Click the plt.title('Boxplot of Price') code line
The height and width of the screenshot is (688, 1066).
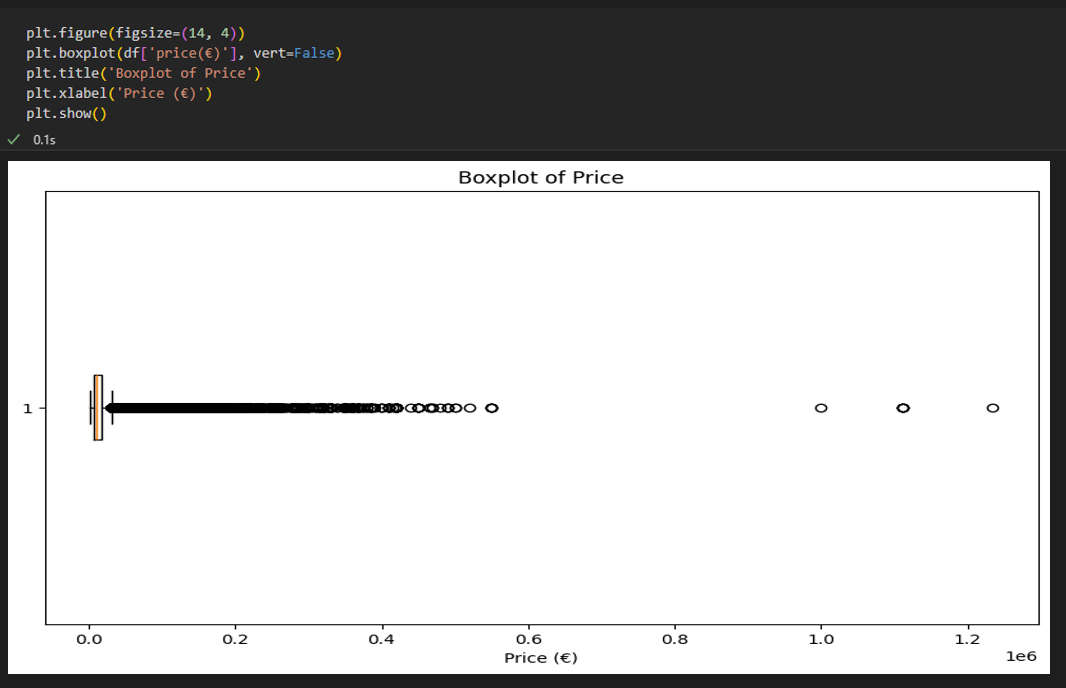click(x=143, y=73)
